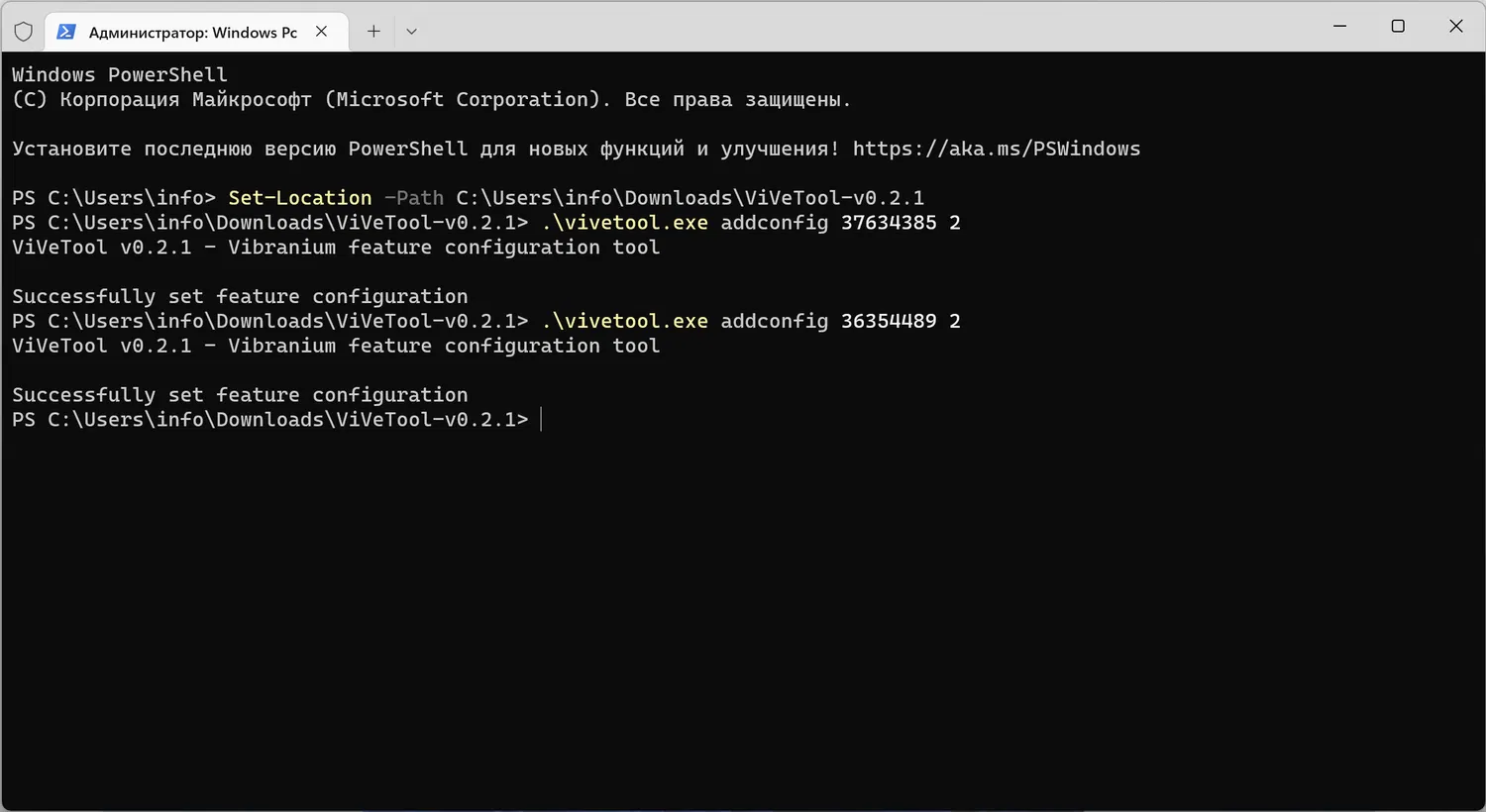
Task: Close the Windows Terminal window
Action: click(x=1455, y=27)
